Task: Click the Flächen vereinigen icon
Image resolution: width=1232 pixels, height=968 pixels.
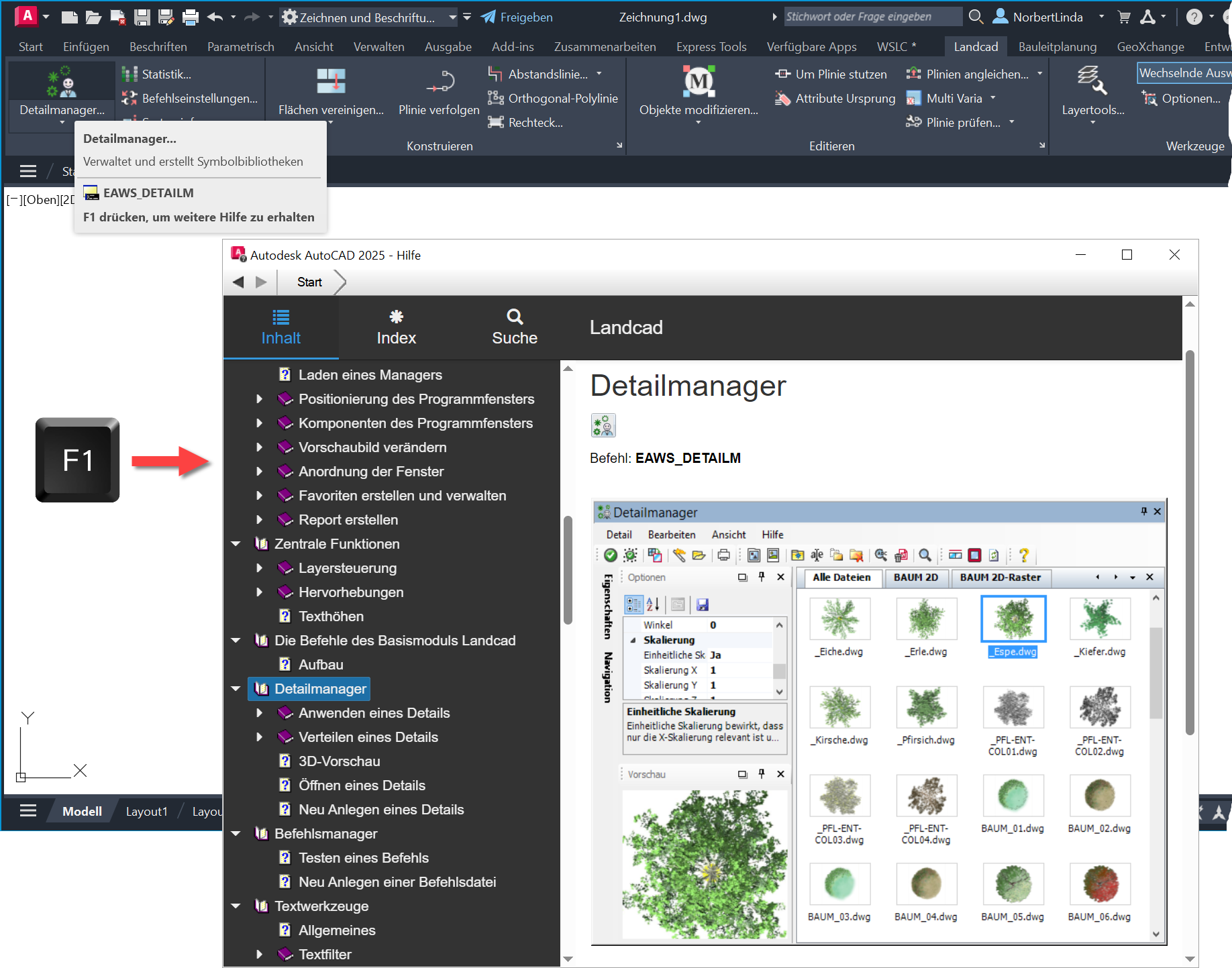Action: 331,82
